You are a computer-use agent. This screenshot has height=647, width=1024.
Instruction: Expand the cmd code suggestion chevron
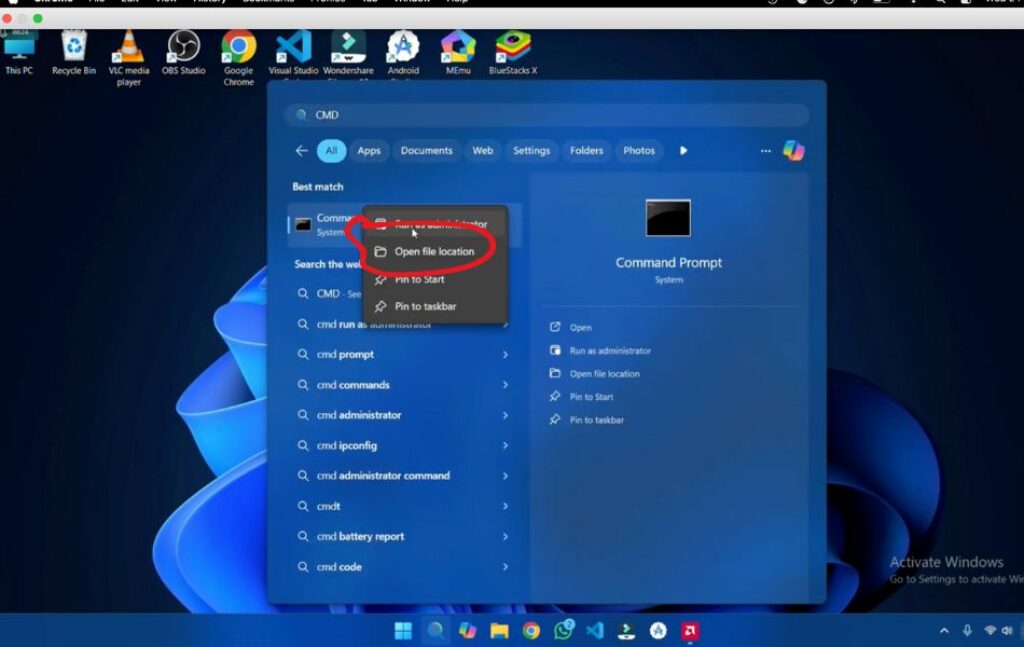[505, 567]
